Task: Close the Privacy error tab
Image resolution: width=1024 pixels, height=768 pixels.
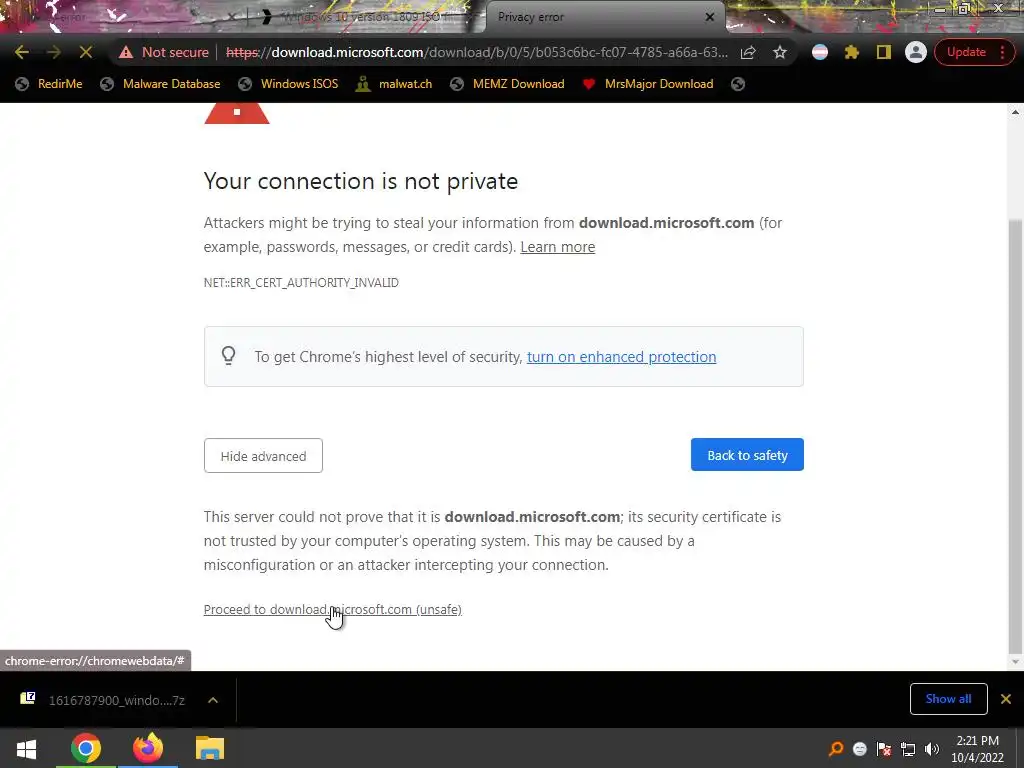Action: [x=710, y=17]
